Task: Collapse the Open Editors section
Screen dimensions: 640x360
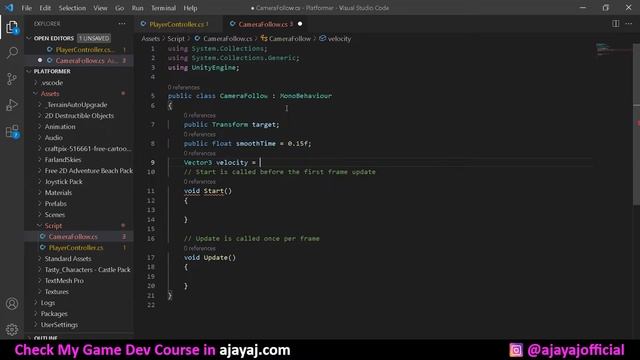Action: 53,38
